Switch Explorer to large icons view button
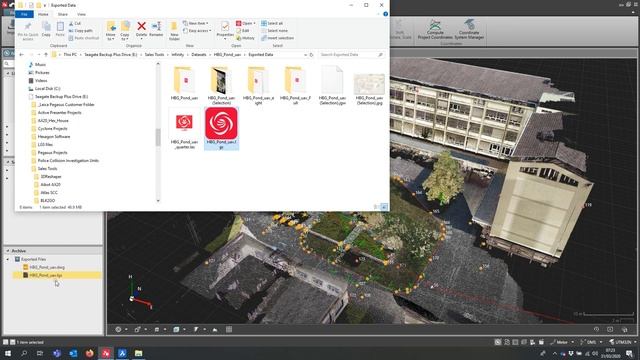Viewport: 640px width, 360px height. [x=384, y=207]
